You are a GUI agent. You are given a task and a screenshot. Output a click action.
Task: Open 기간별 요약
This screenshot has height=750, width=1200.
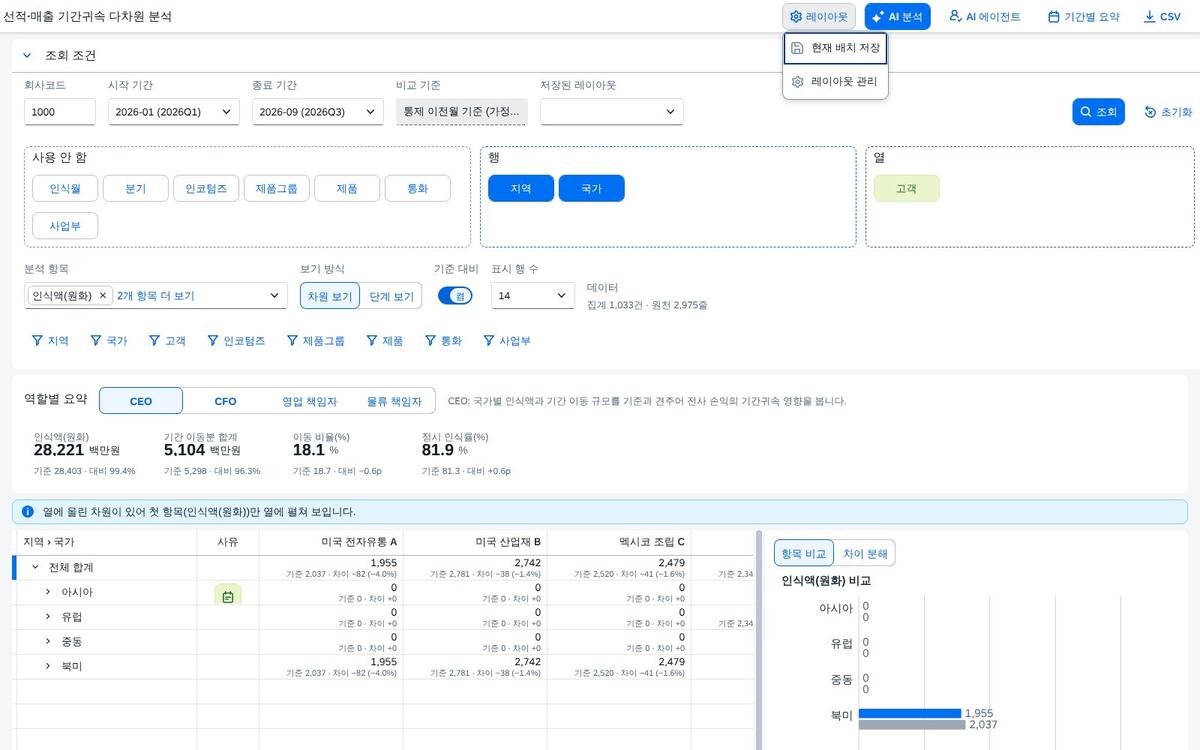click(1084, 16)
